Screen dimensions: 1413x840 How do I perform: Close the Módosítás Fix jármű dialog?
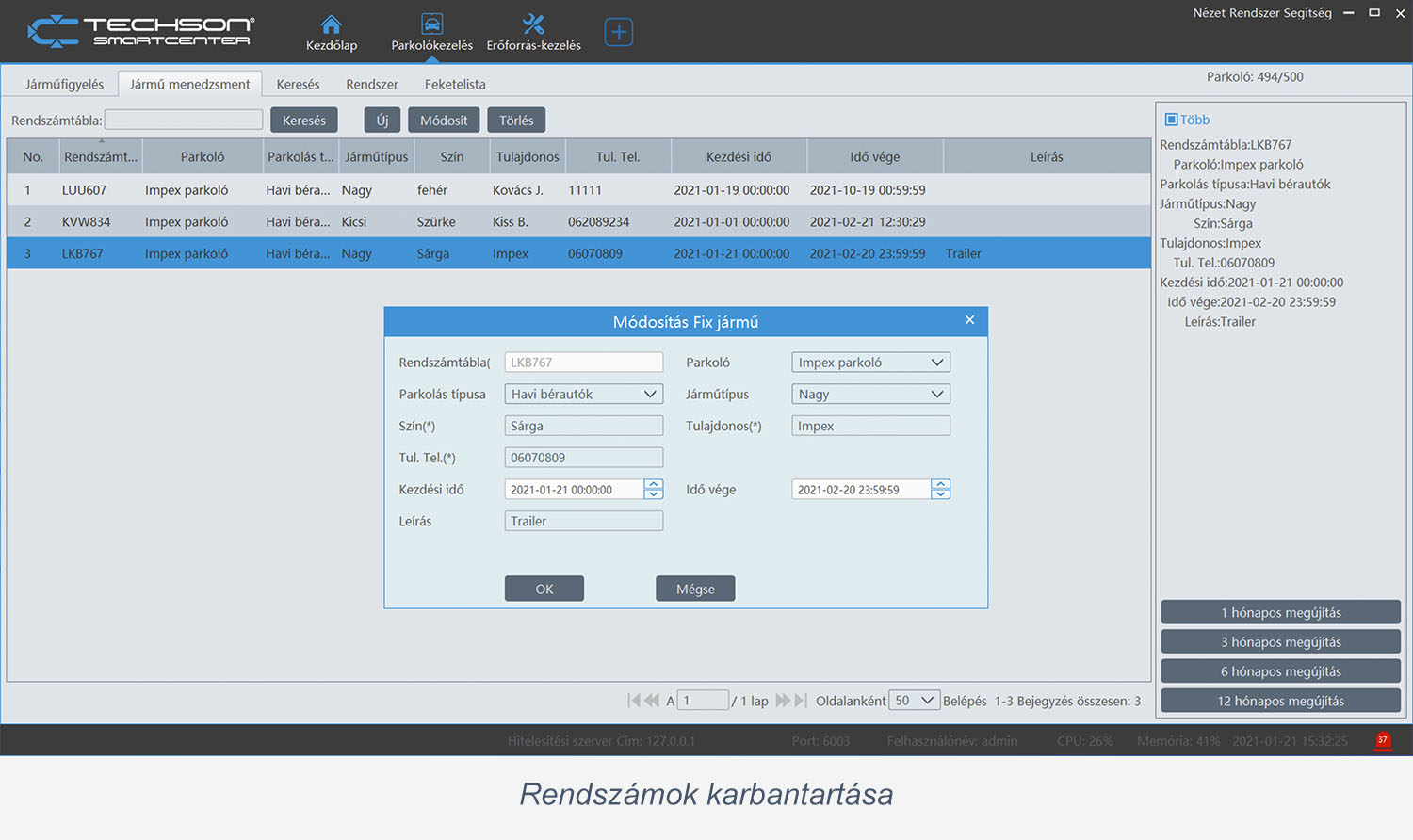tap(969, 320)
